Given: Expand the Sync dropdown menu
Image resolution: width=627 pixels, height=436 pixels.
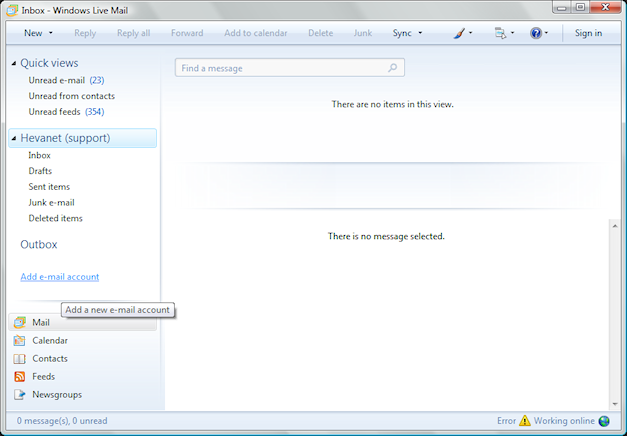Looking at the screenshot, I should coord(420,33).
